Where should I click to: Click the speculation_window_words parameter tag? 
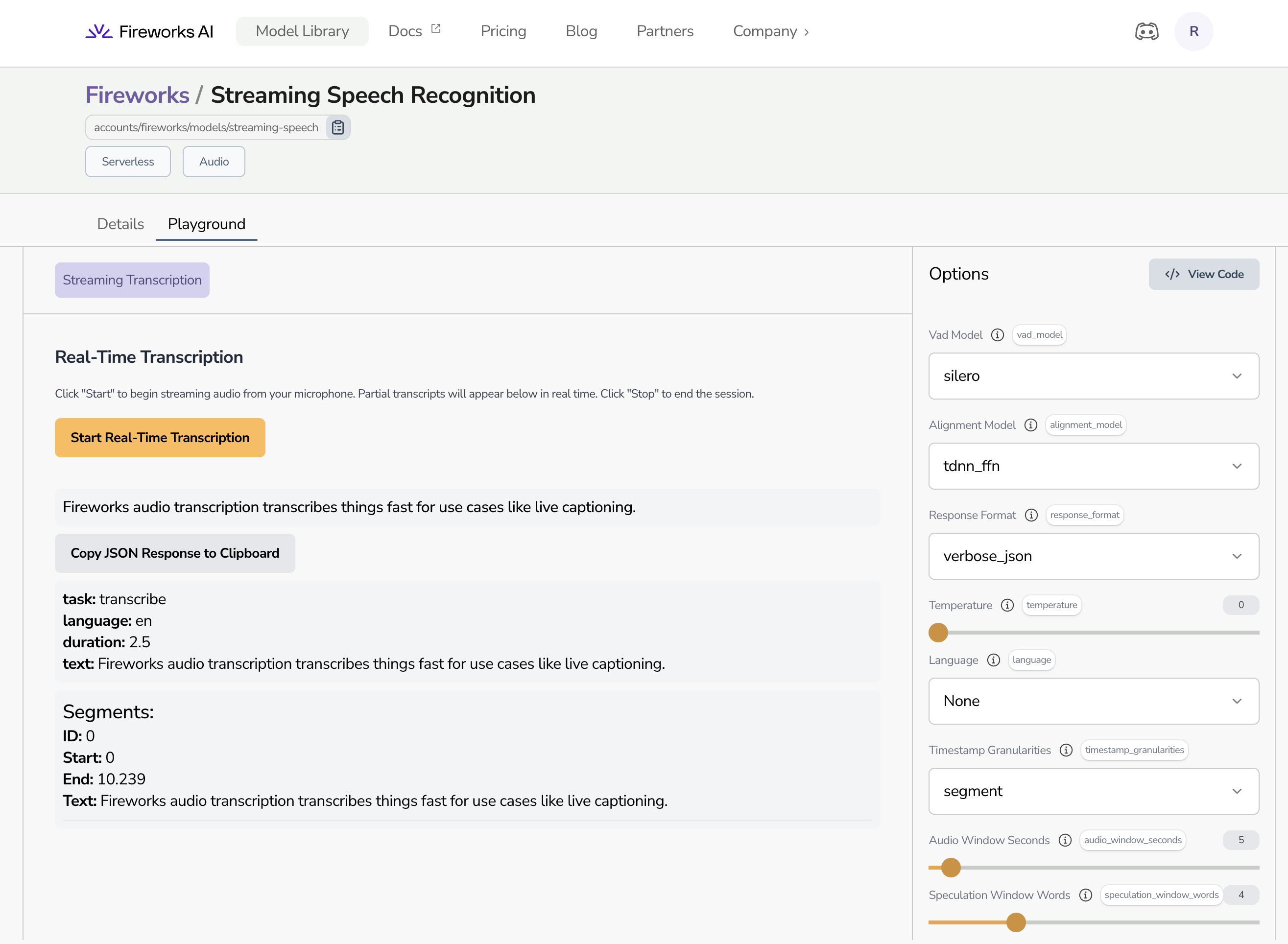pos(1162,895)
